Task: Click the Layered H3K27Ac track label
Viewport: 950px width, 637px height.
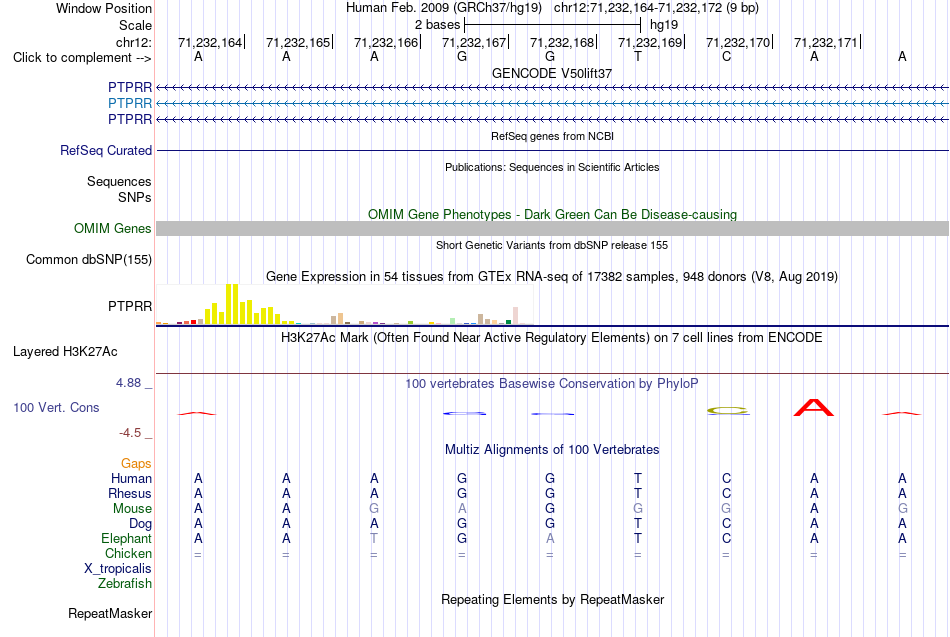Action: [65, 352]
